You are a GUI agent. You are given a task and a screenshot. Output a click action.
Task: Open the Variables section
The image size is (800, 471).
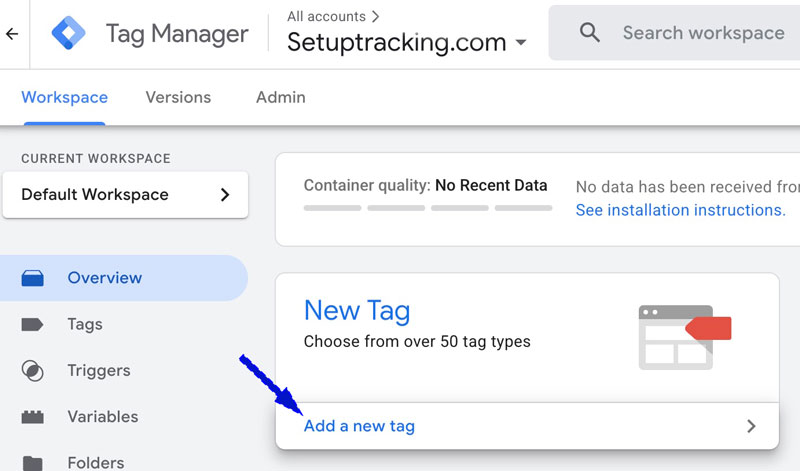103,417
